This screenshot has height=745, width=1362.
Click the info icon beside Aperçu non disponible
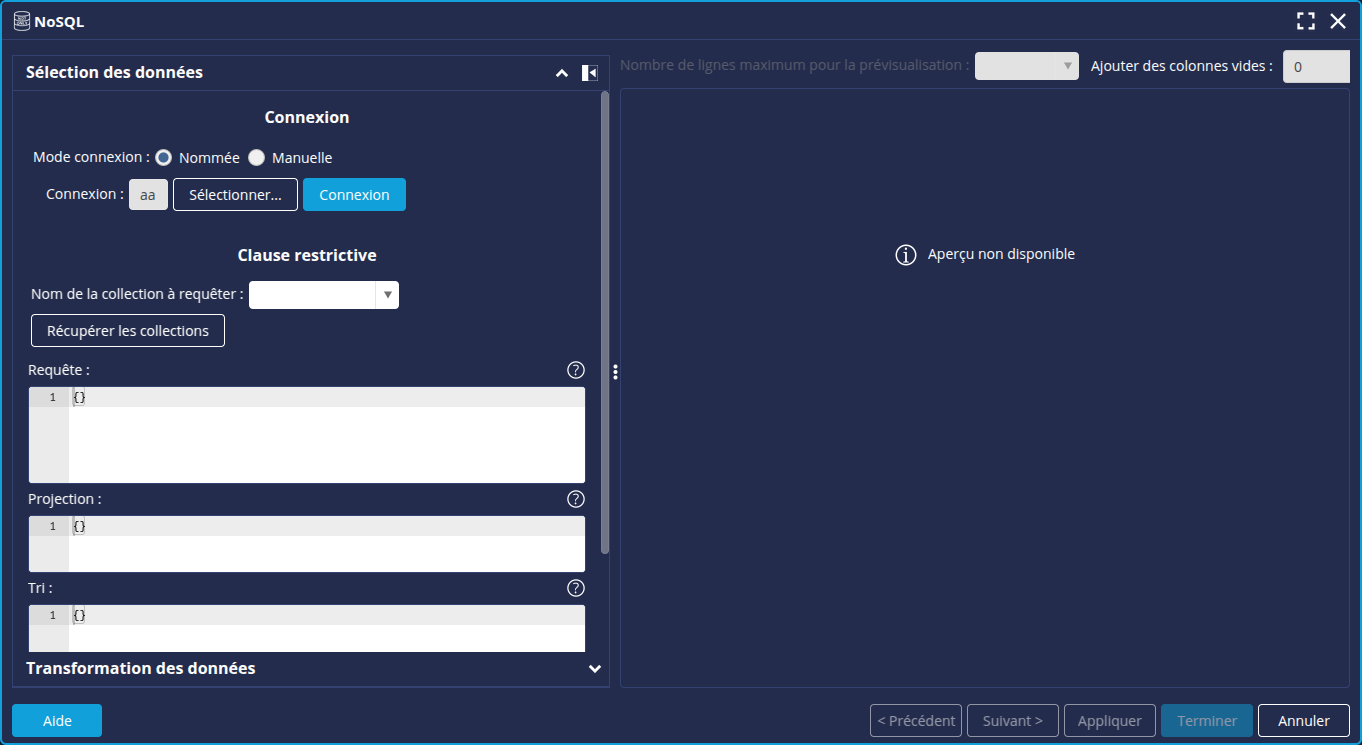905,255
